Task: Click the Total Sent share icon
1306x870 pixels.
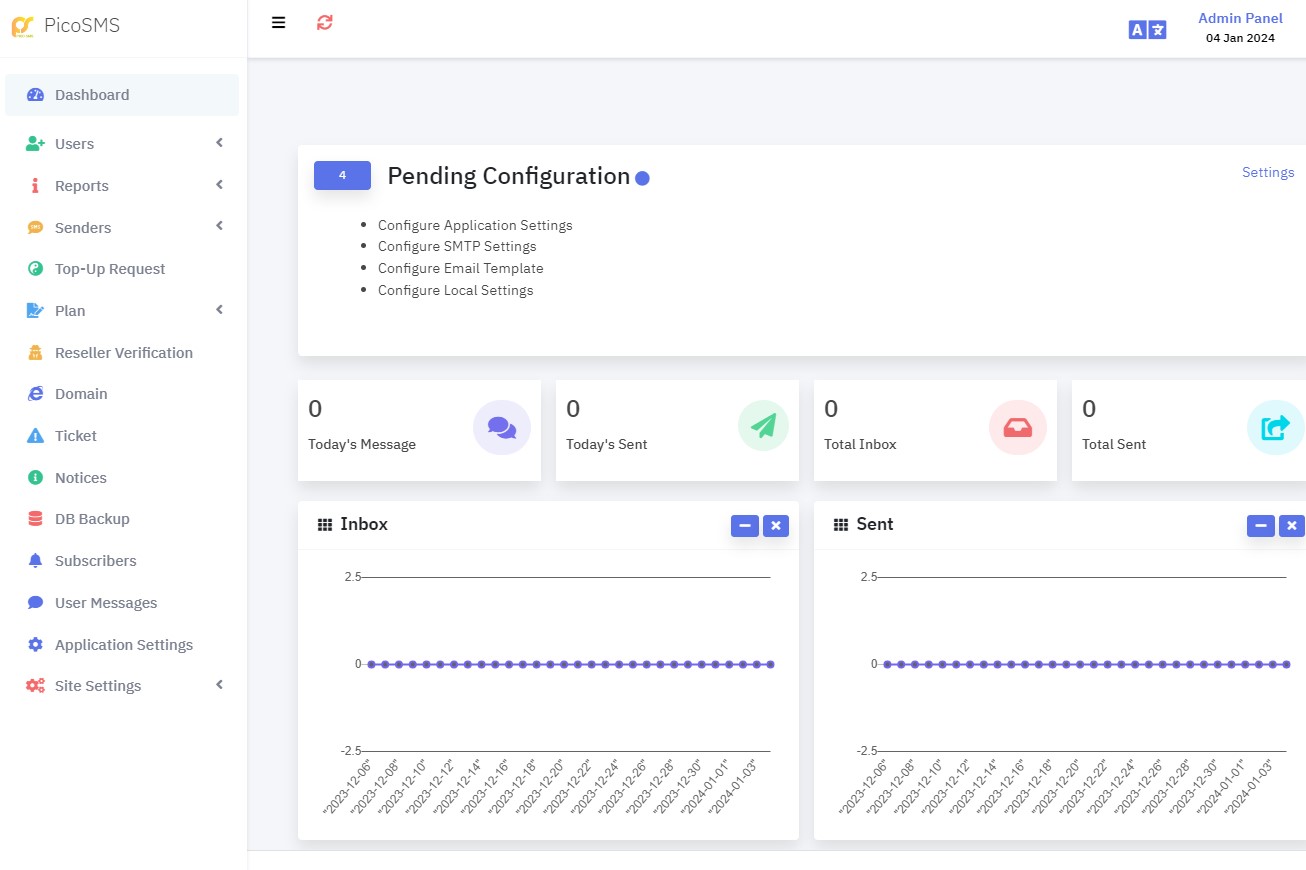Action: point(1275,427)
